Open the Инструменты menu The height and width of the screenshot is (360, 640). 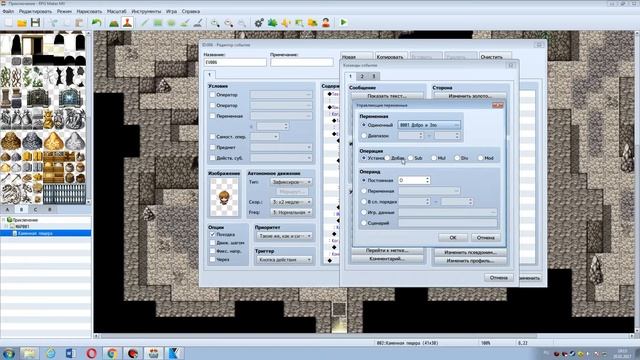pyautogui.click(x=146, y=11)
